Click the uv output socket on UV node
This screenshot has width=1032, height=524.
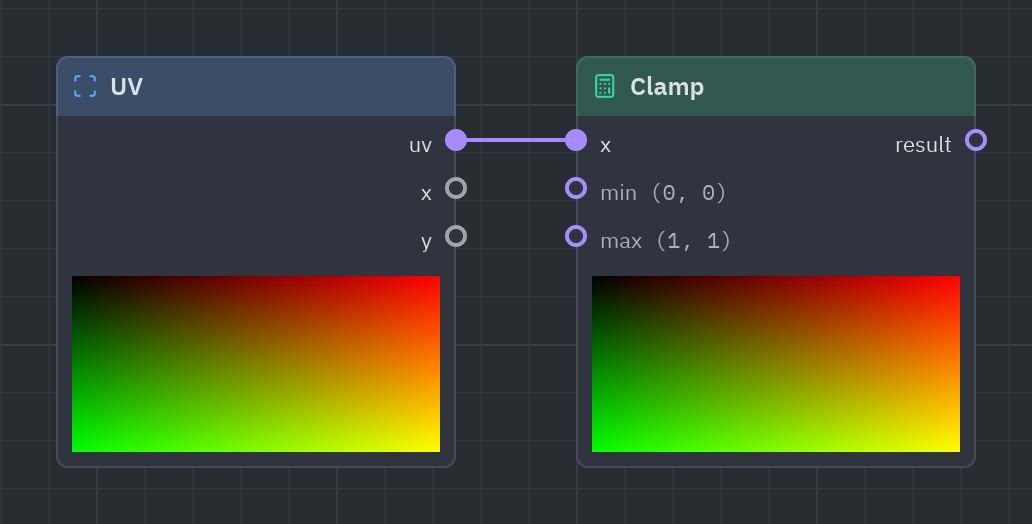click(x=456, y=140)
